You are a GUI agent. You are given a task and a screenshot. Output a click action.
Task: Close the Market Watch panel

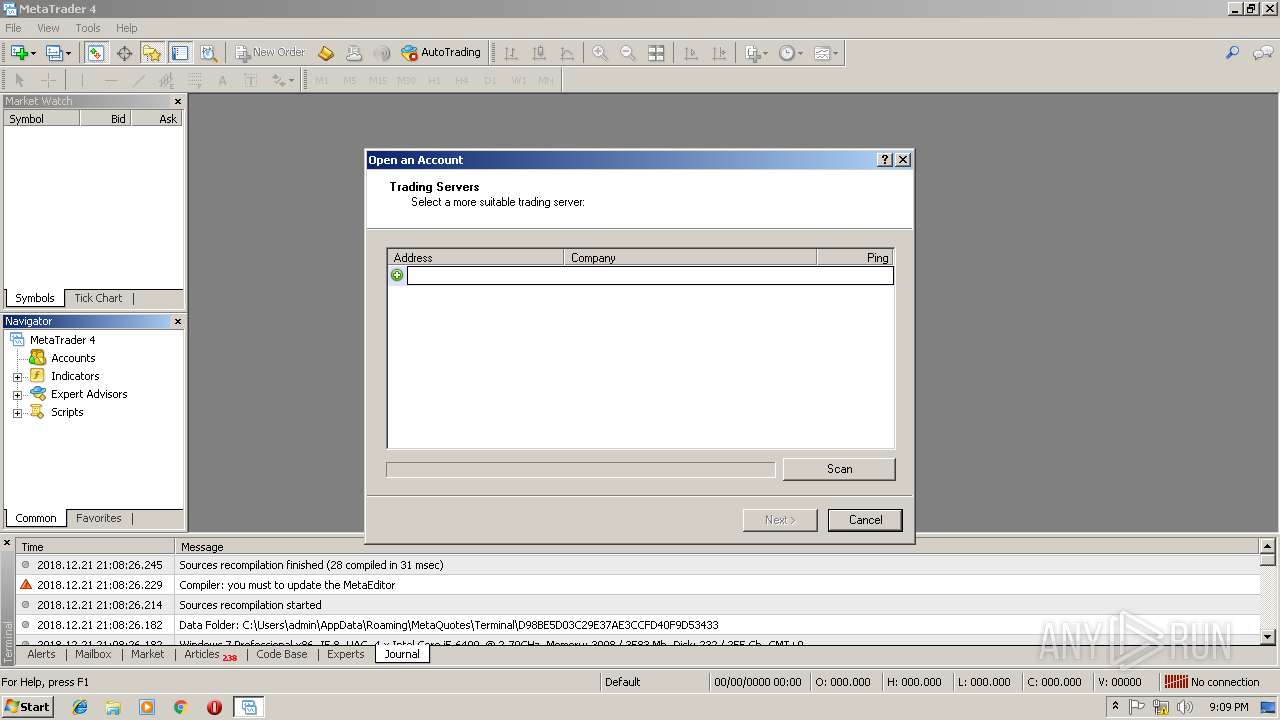click(x=178, y=101)
